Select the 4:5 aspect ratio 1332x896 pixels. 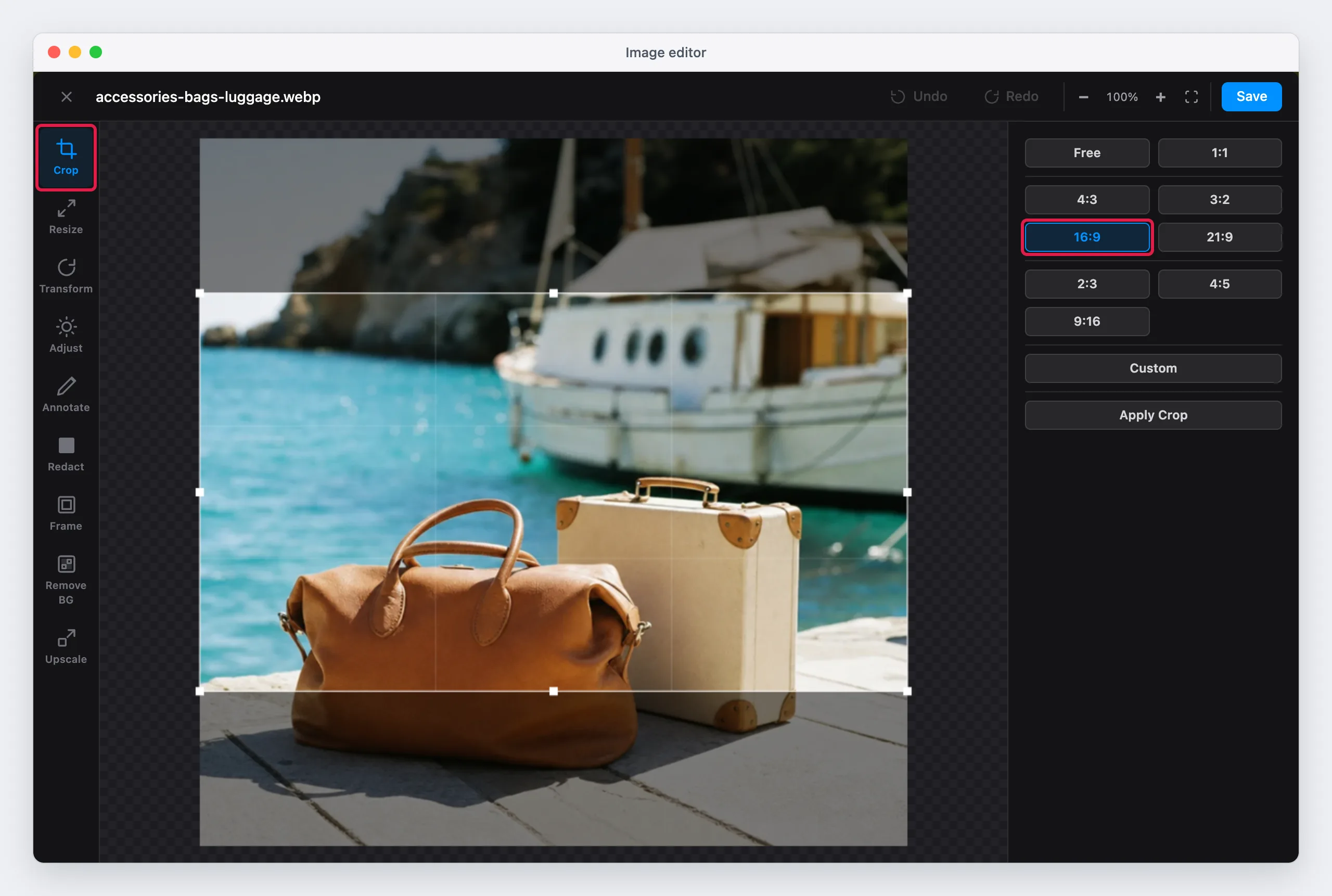[1219, 284]
